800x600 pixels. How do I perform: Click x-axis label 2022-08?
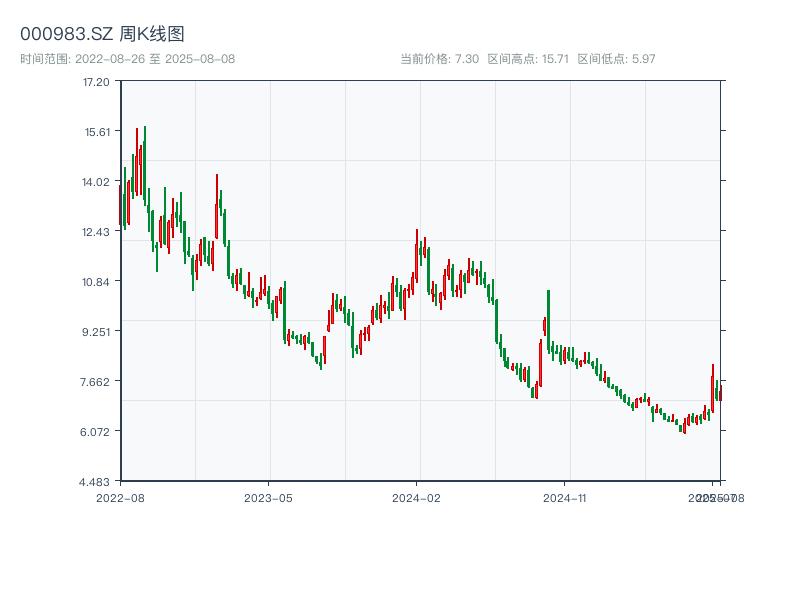[x=120, y=498]
